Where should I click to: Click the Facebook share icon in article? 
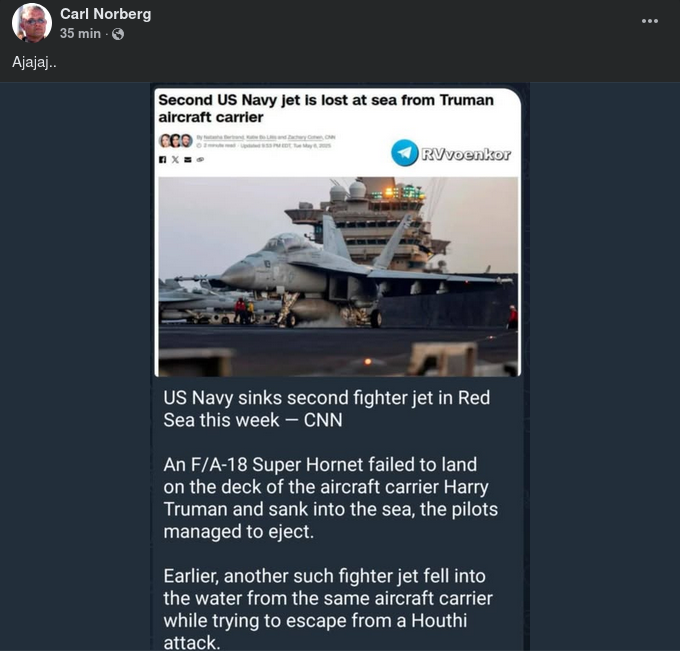point(163,158)
